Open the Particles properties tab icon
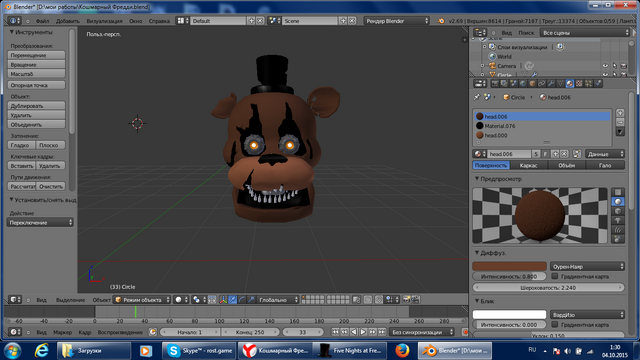This screenshot has height=360, width=640. pos(589,84)
